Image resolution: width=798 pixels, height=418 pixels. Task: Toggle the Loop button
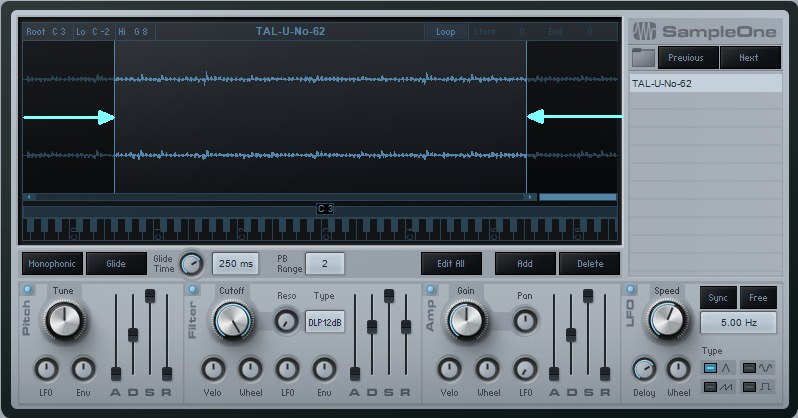[445, 32]
